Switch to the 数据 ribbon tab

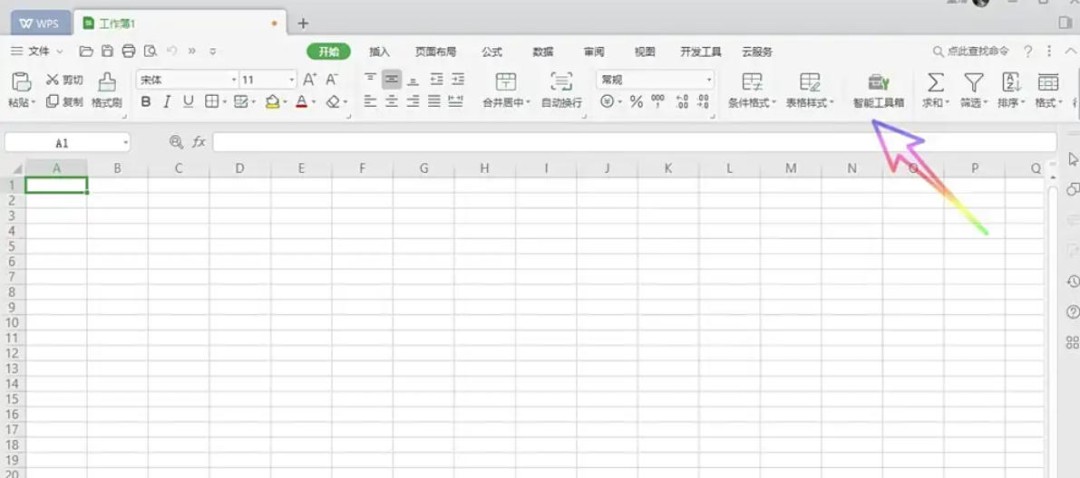543,52
